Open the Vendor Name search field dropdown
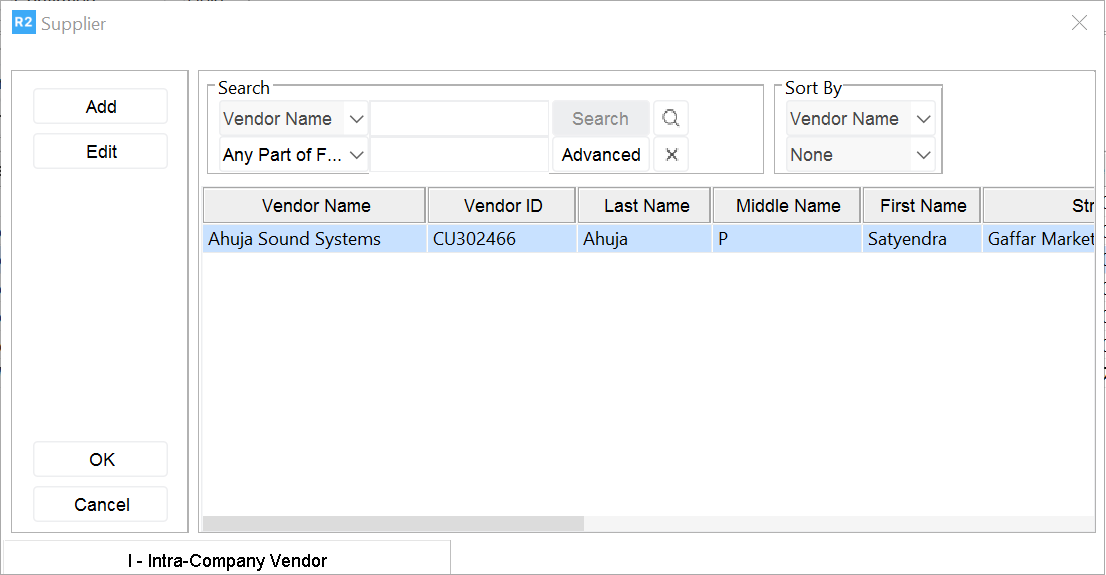1106x575 pixels. point(356,119)
